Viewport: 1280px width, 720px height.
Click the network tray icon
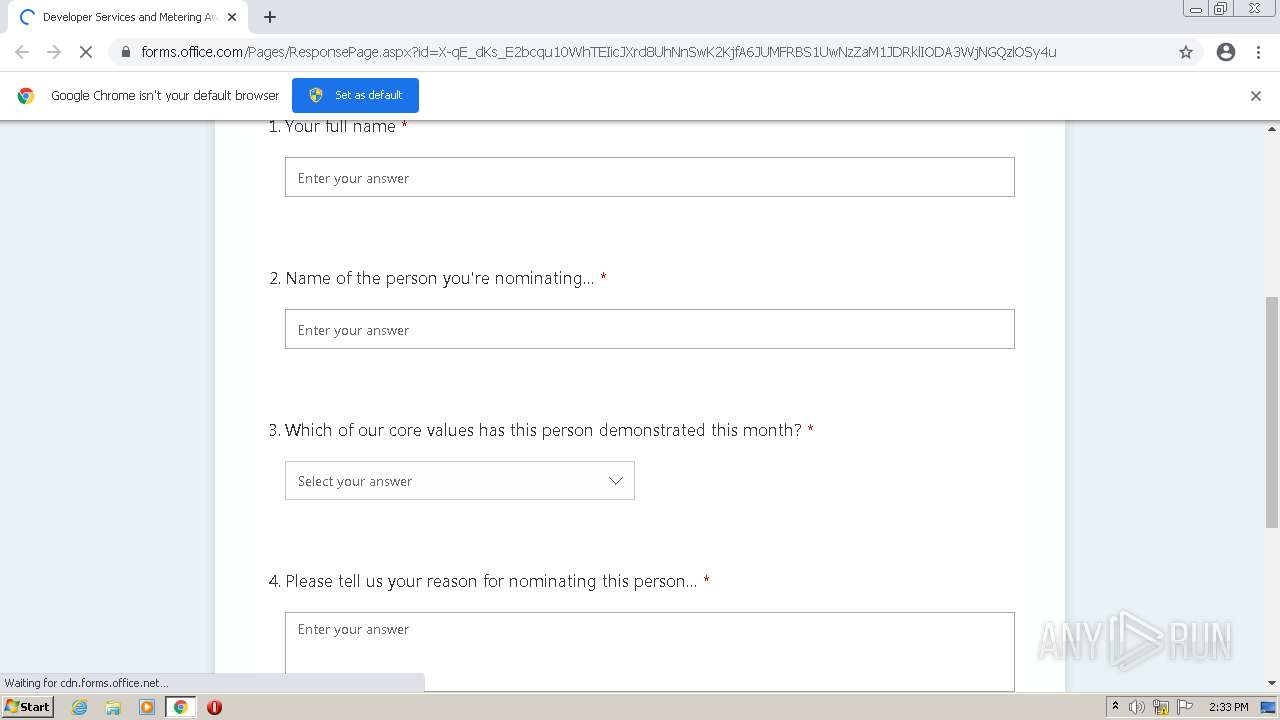[x=1161, y=707]
